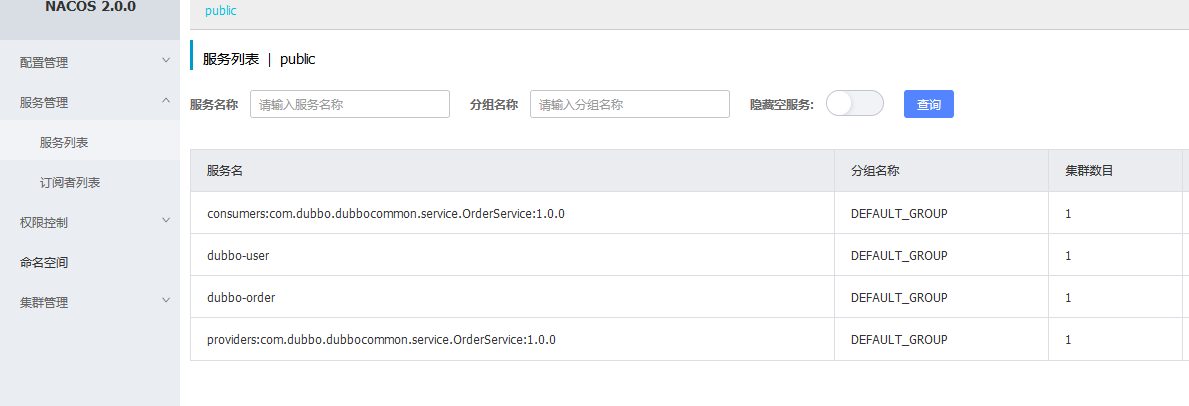Viewport: 1189px width, 406px height.
Task: Click the 查询 search button
Action: (x=929, y=104)
